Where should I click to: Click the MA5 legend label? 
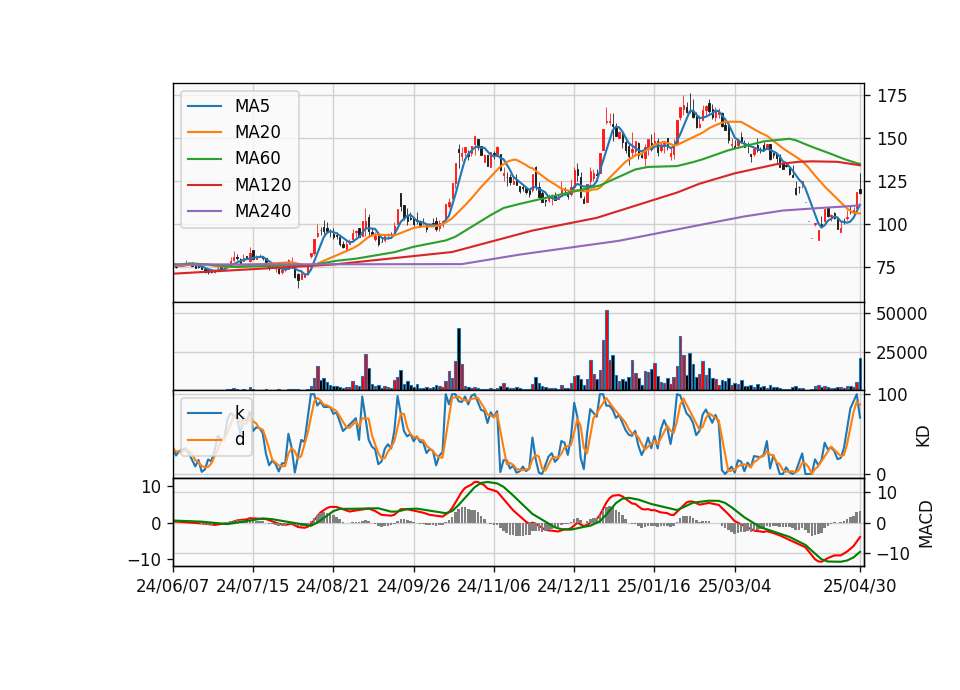click(x=252, y=106)
